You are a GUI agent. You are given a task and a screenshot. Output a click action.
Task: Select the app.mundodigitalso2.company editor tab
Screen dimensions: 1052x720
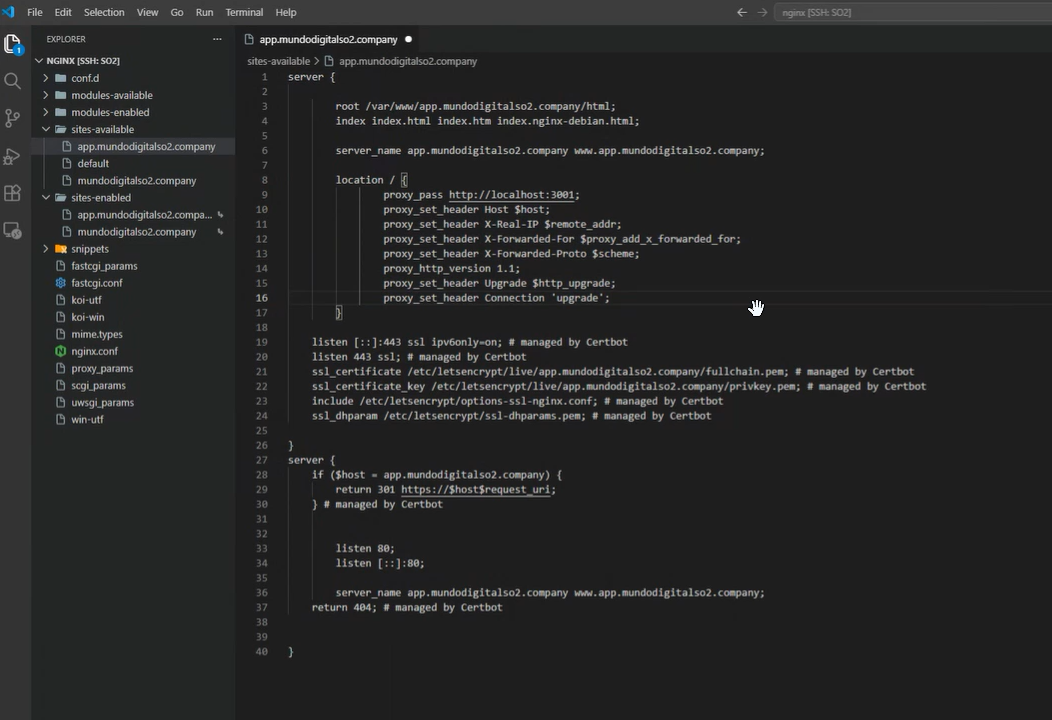[x=329, y=40]
